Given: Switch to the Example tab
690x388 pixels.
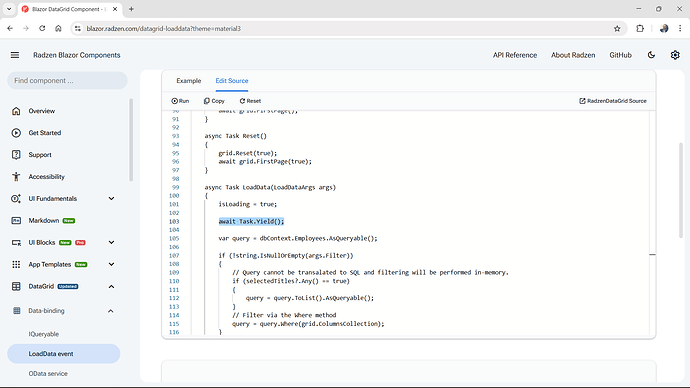Looking at the screenshot, I should click(189, 81).
